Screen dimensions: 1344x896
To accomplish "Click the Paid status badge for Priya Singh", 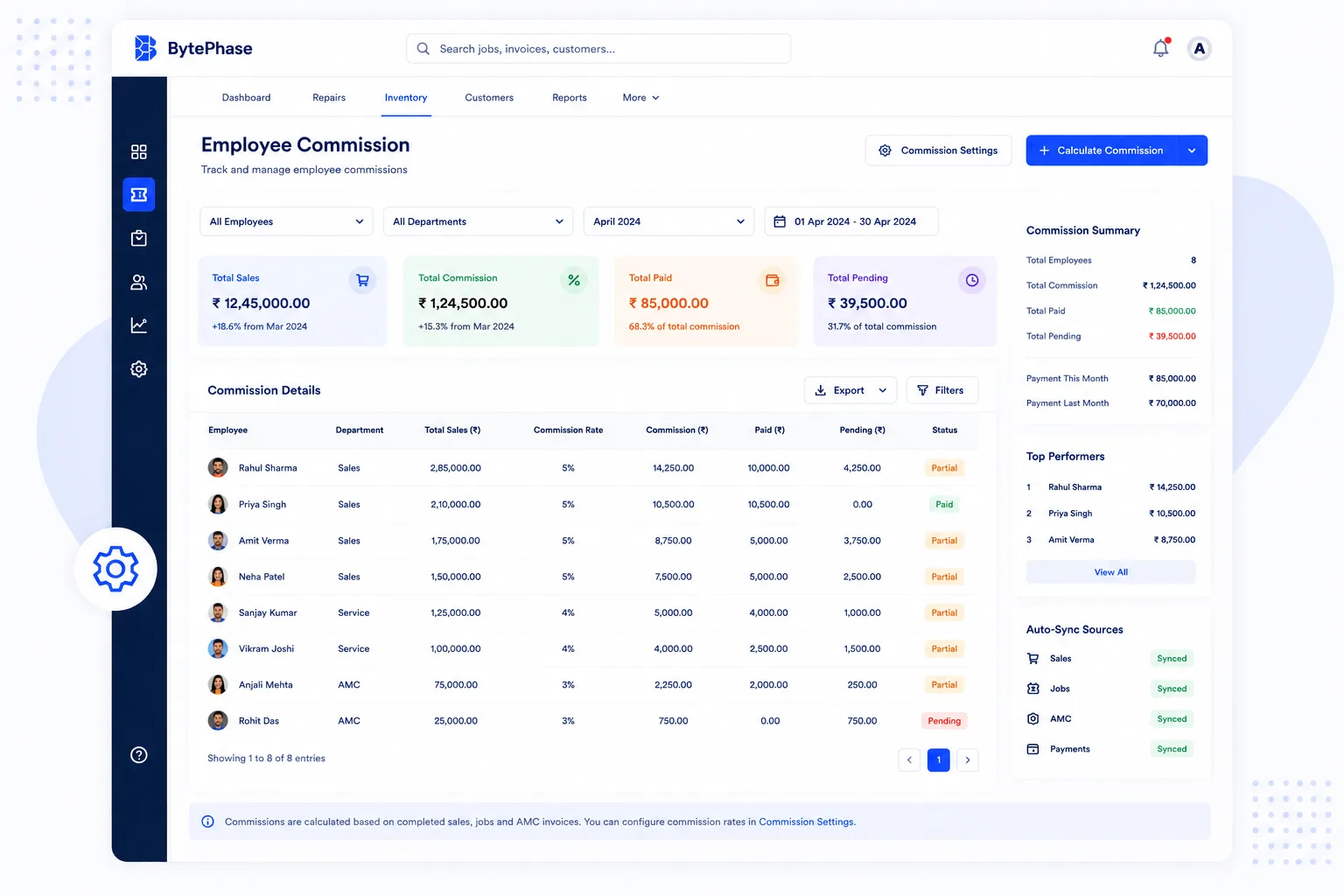I will tap(944, 504).
